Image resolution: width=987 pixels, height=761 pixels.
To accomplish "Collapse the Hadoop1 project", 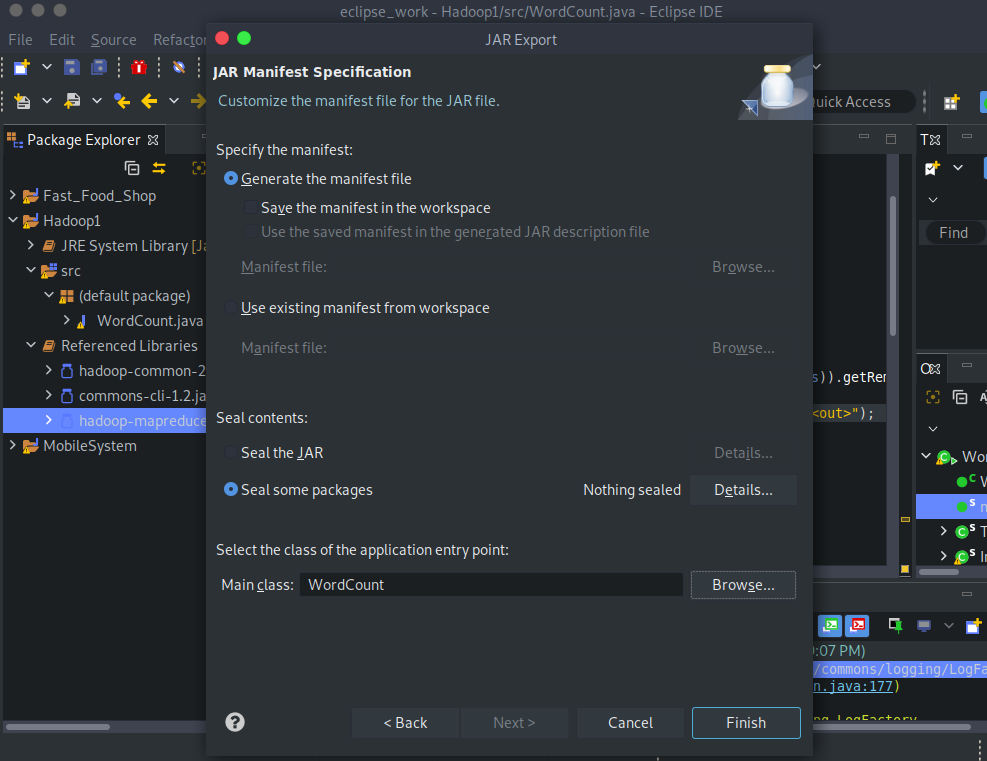I will [13, 220].
